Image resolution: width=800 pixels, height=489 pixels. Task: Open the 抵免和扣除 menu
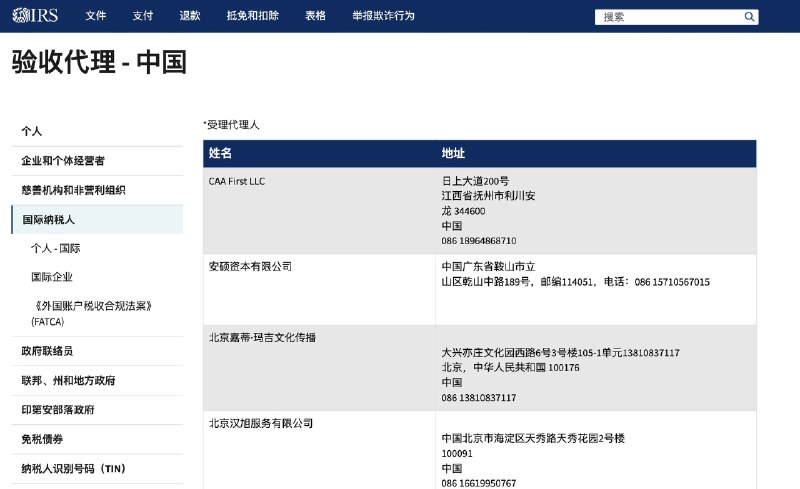[253, 16]
